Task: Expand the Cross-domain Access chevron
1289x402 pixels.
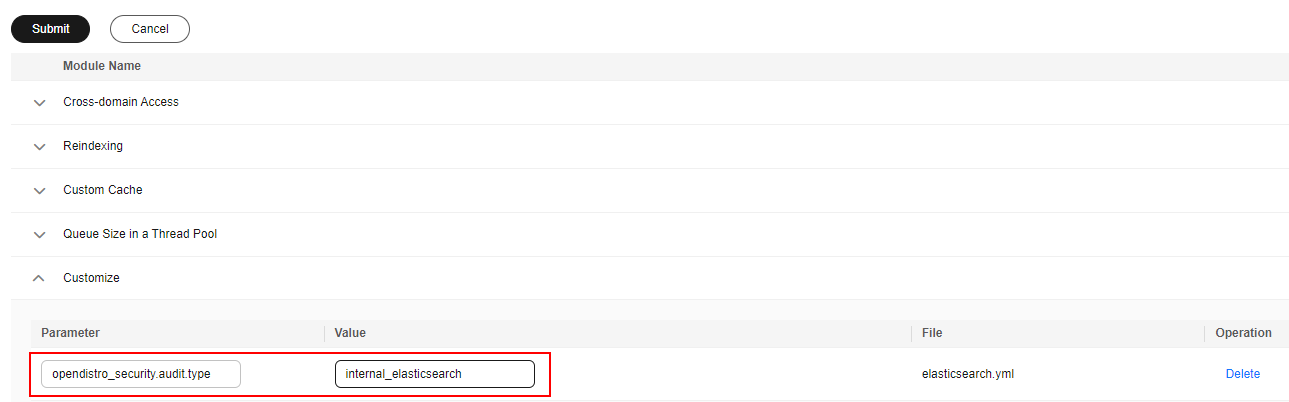Action: [40, 103]
